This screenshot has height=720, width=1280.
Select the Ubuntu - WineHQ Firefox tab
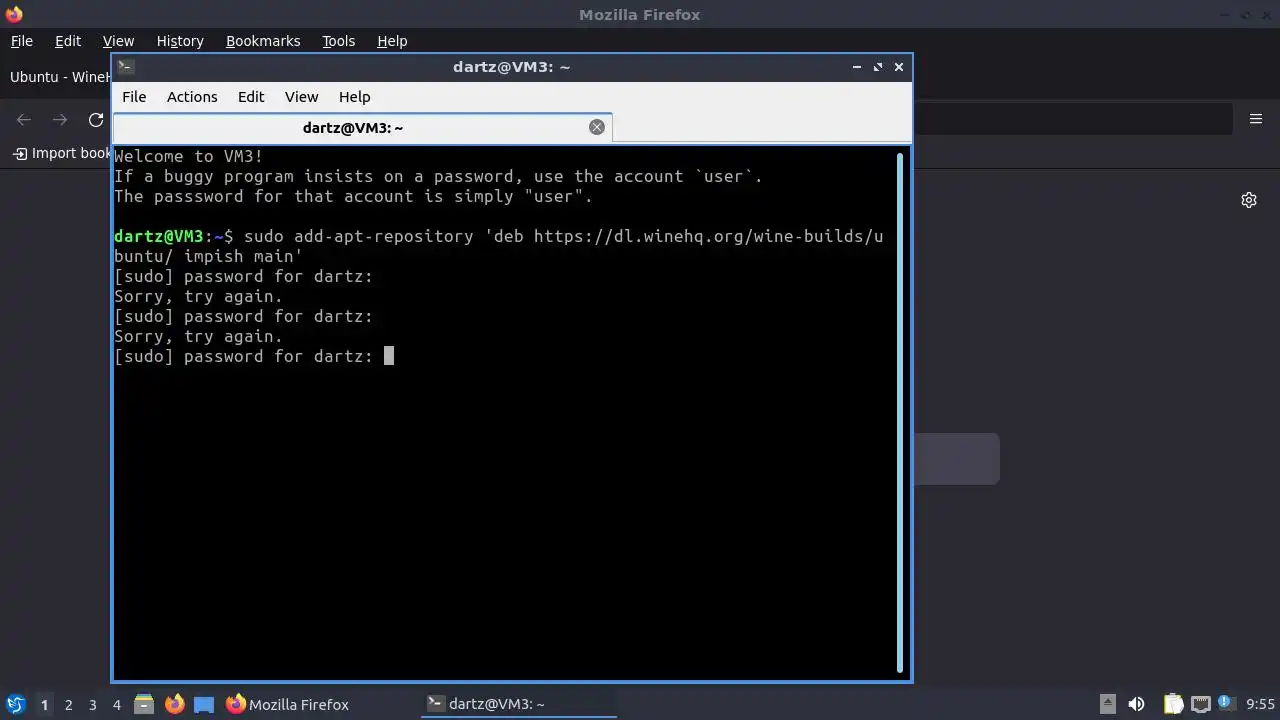pos(58,77)
